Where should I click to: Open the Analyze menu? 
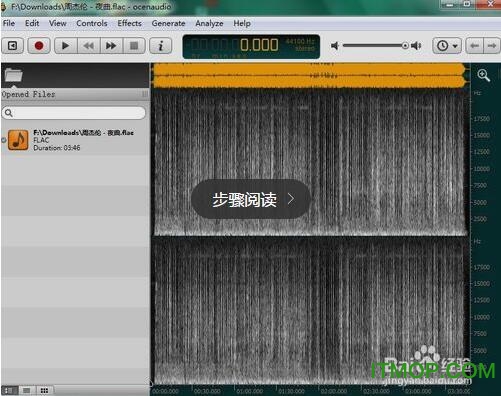209,23
